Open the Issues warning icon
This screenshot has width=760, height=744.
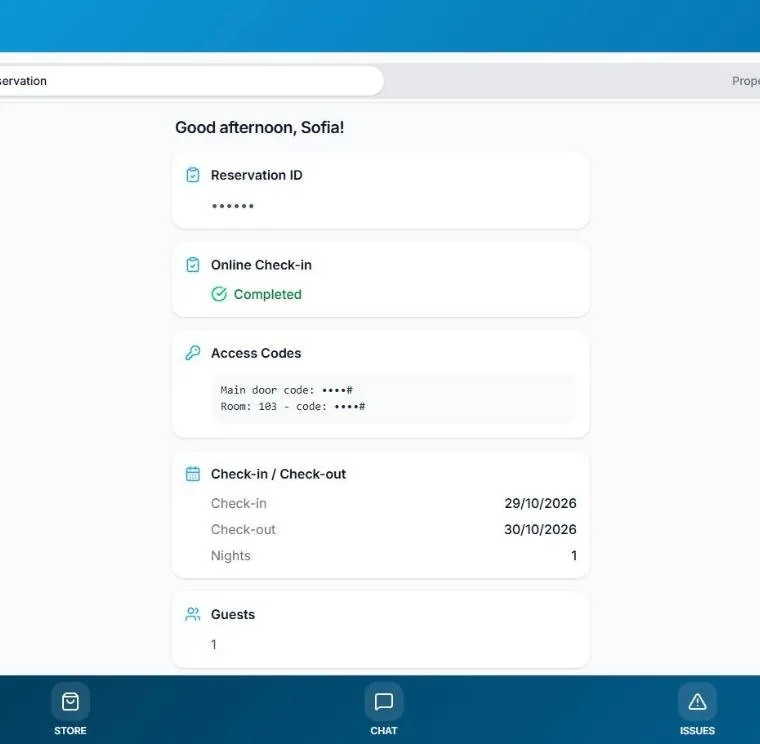(x=697, y=701)
